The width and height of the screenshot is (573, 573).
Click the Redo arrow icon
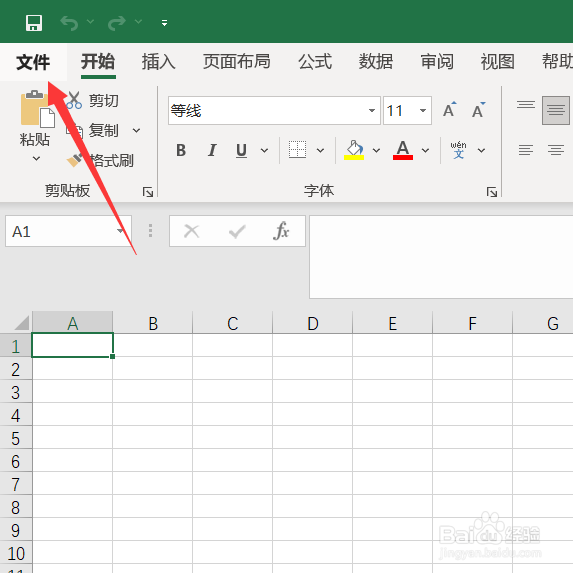tap(117, 23)
